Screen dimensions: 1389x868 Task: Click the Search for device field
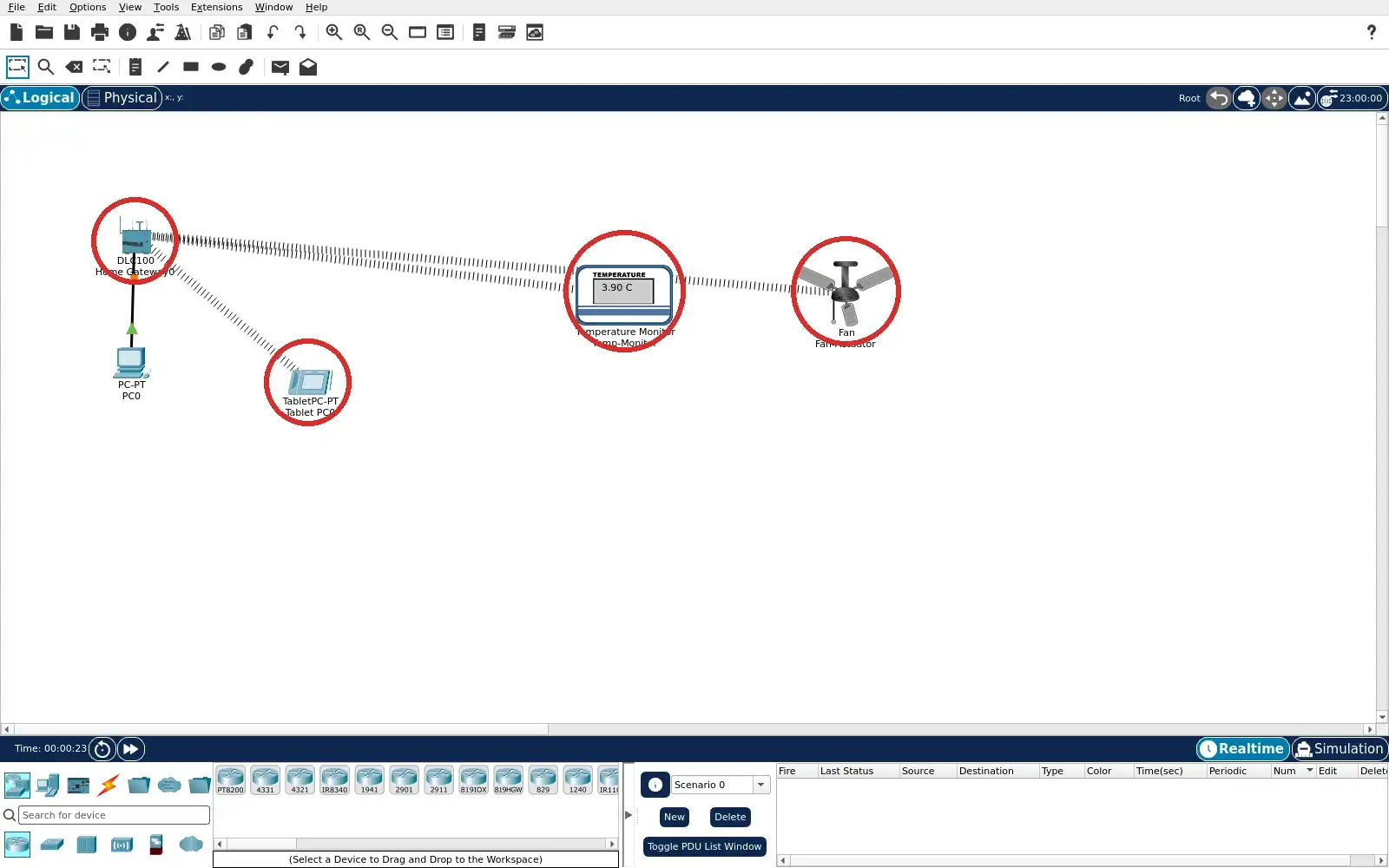click(x=114, y=815)
